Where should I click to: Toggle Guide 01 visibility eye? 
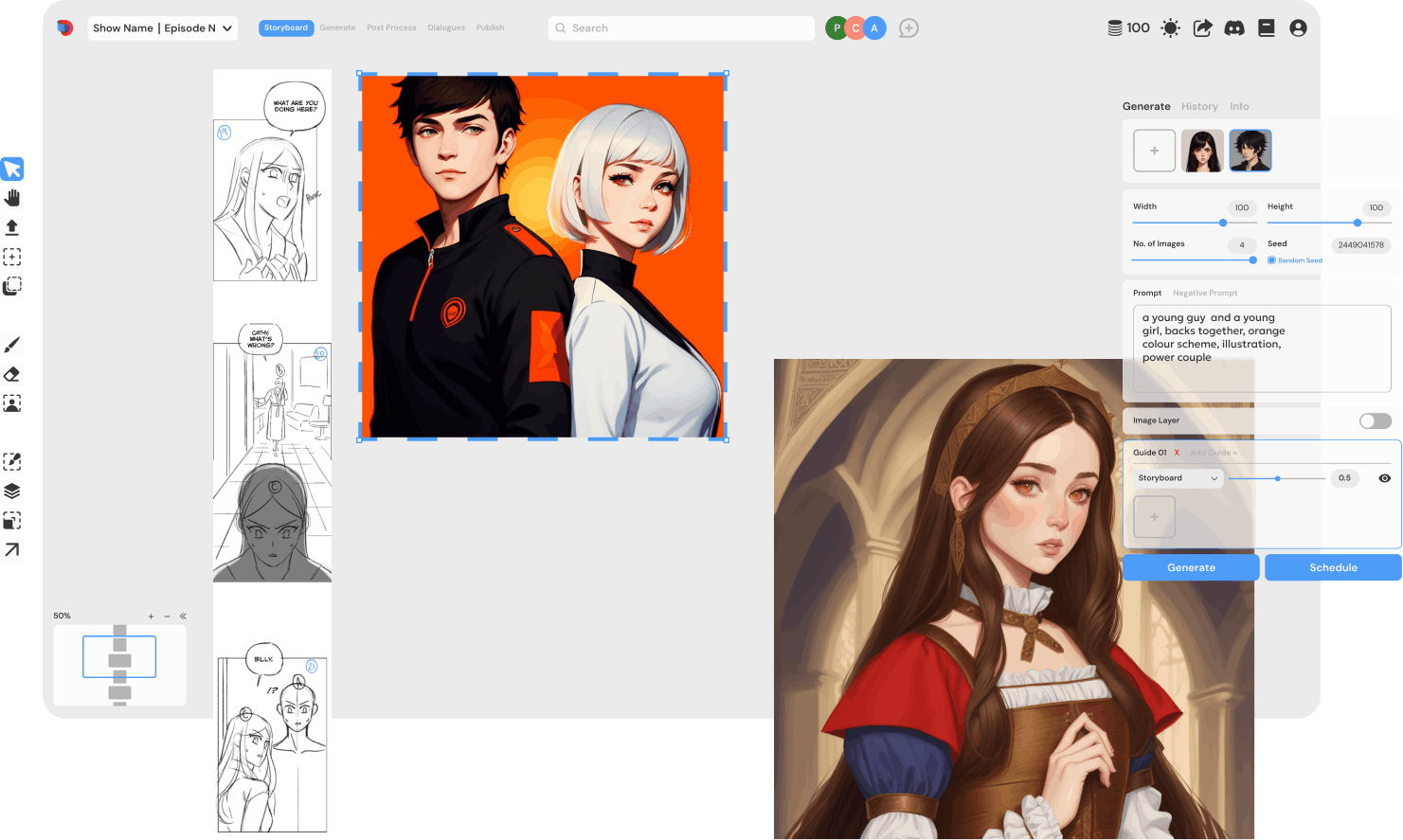coord(1385,478)
